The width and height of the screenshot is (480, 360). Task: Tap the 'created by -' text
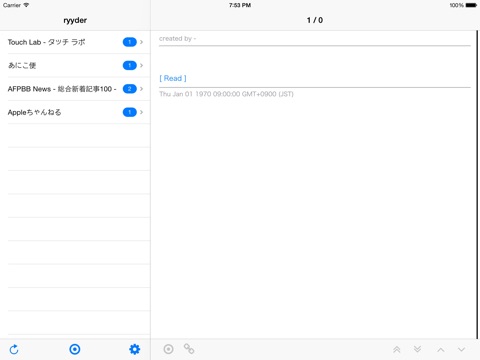[177, 39]
